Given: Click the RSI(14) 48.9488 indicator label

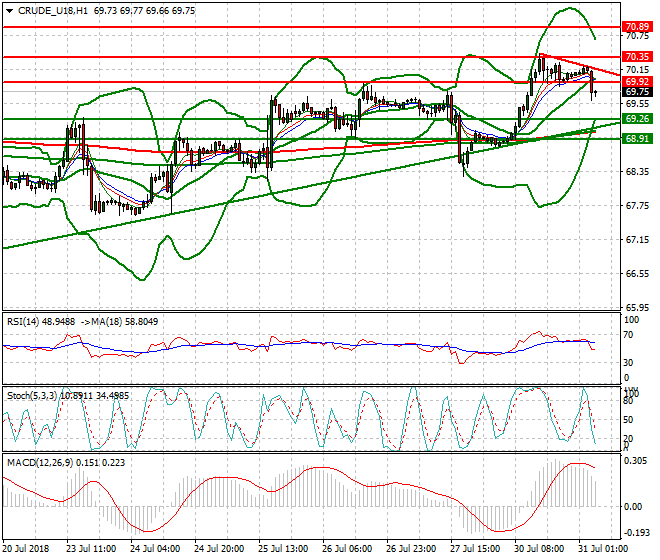Looking at the screenshot, I should pos(41,322).
